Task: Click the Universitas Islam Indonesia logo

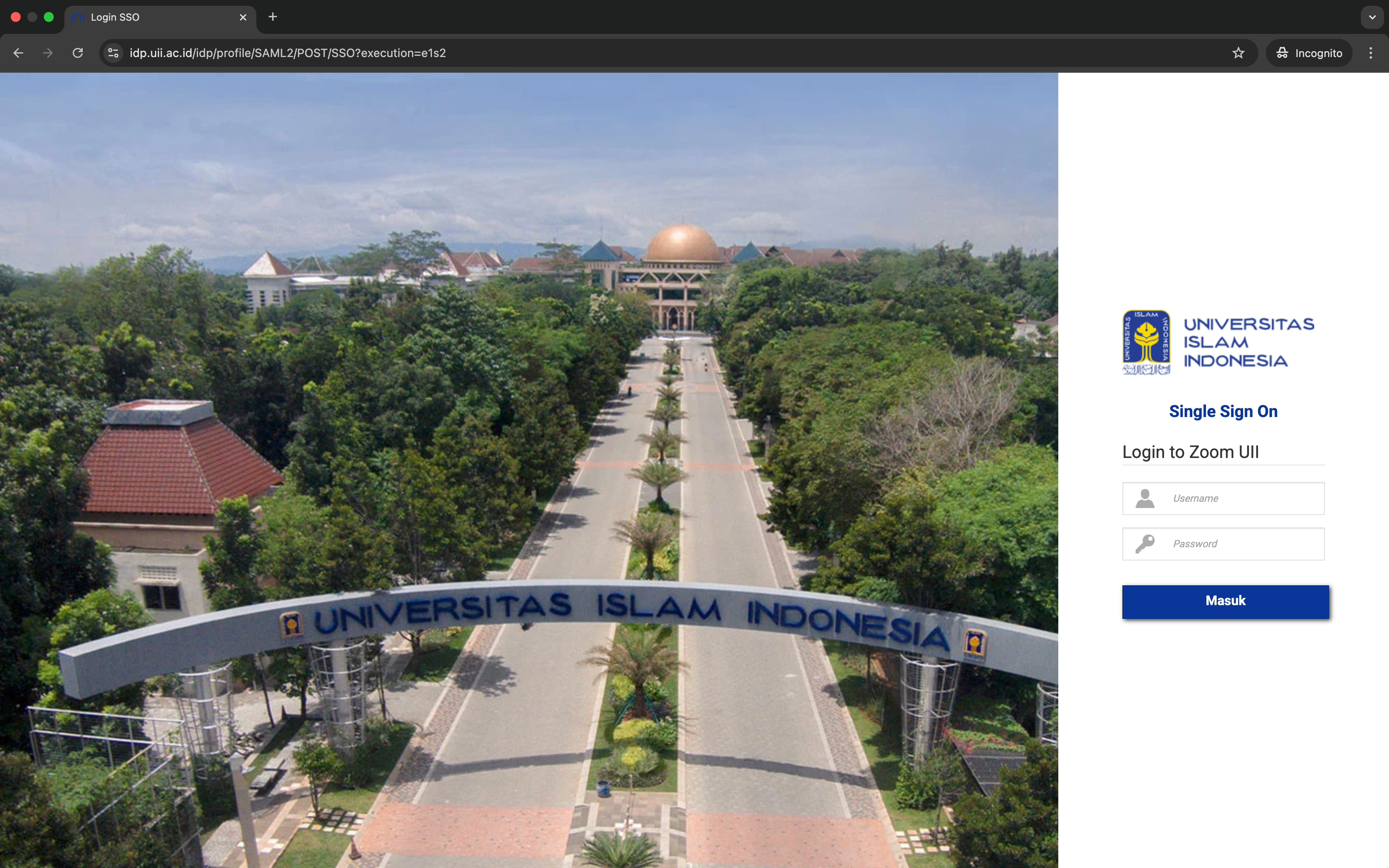Action: point(1219,342)
